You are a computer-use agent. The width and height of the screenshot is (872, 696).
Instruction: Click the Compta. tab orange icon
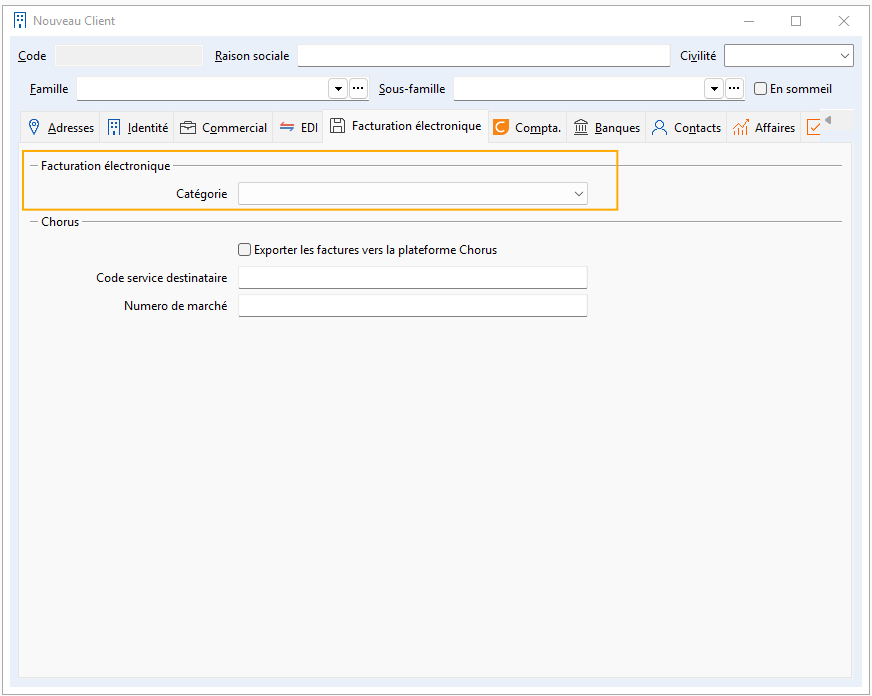tap(501, 127)
